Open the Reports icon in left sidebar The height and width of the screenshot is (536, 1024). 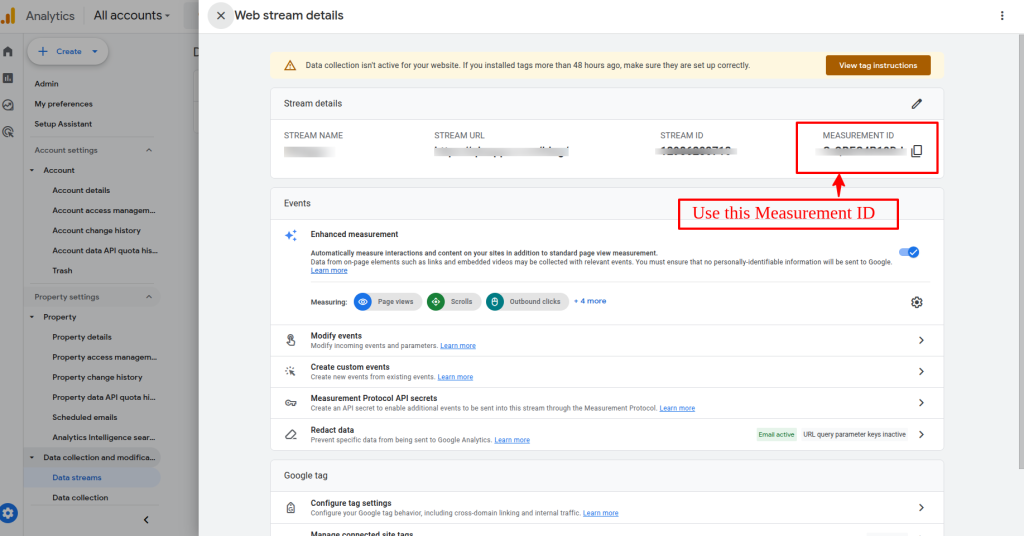pos(8,78)
